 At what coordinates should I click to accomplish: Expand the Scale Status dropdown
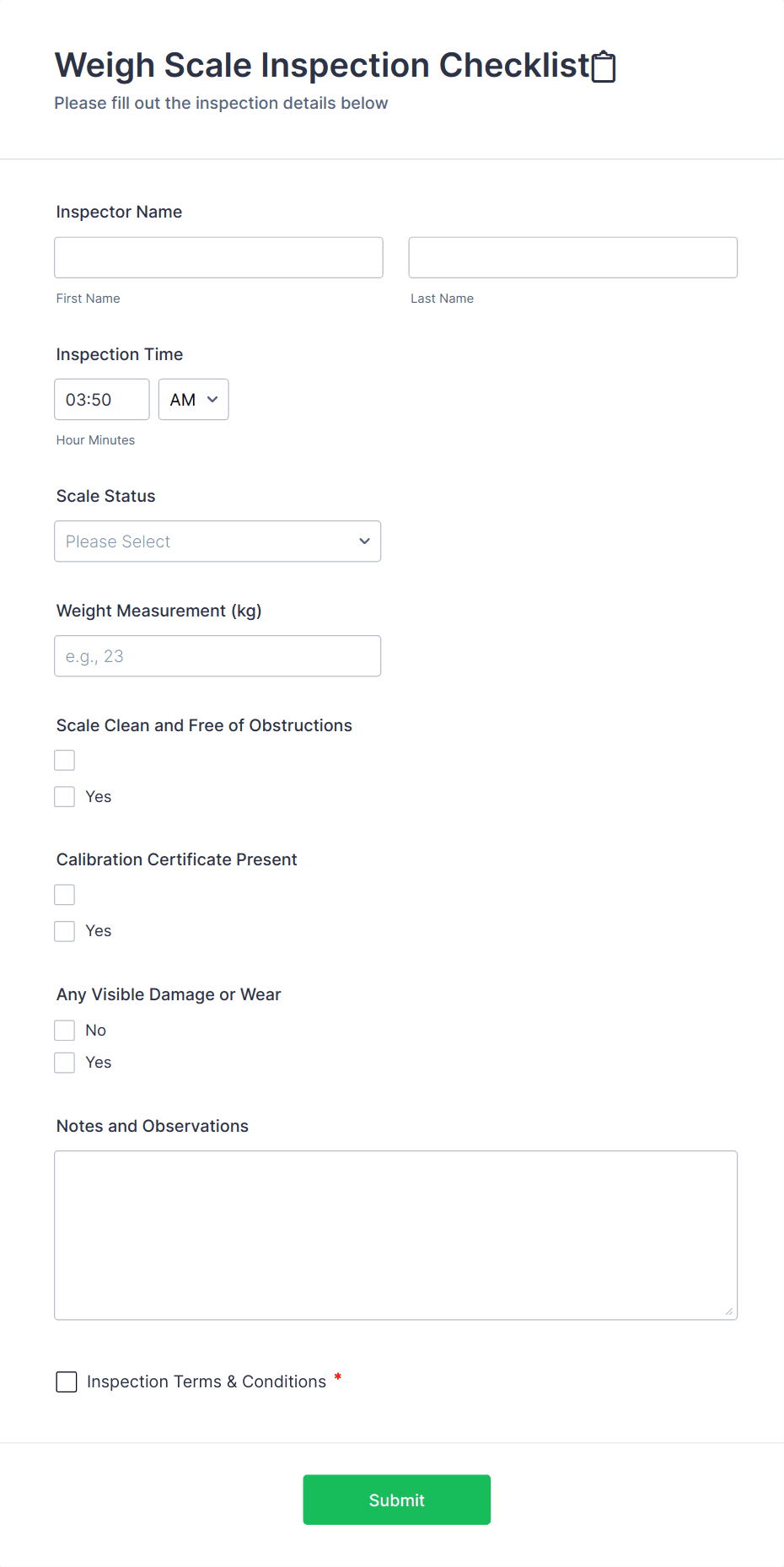[217, 541]
